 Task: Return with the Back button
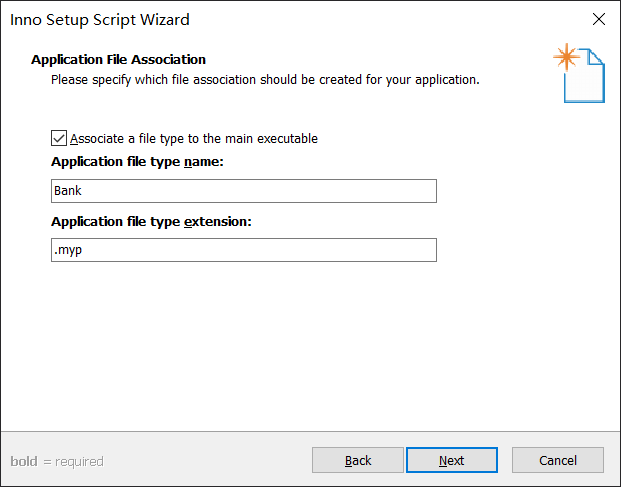click(x=358, y=460)
